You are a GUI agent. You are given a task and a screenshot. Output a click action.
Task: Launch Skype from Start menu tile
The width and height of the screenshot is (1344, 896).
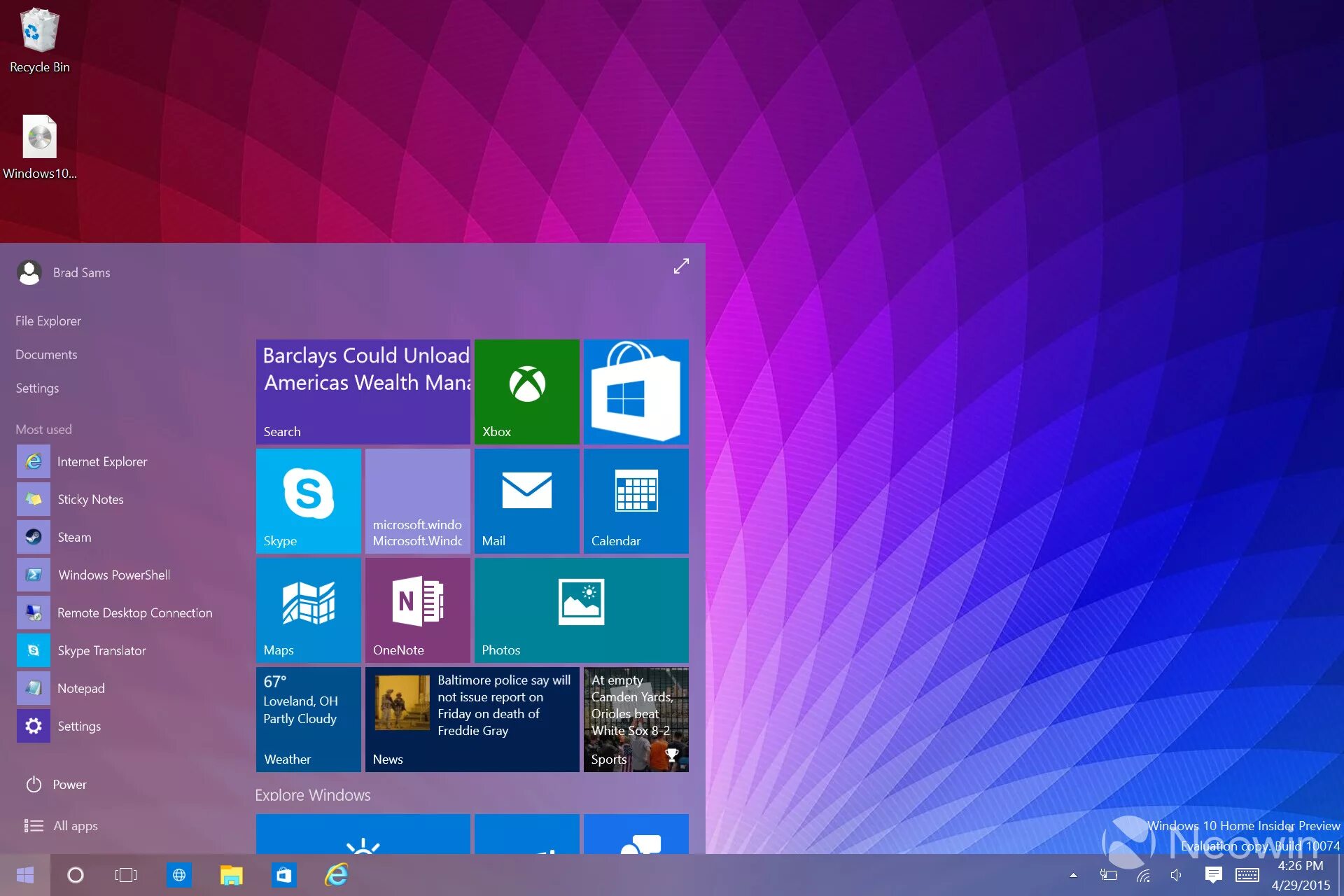(307, 501)
